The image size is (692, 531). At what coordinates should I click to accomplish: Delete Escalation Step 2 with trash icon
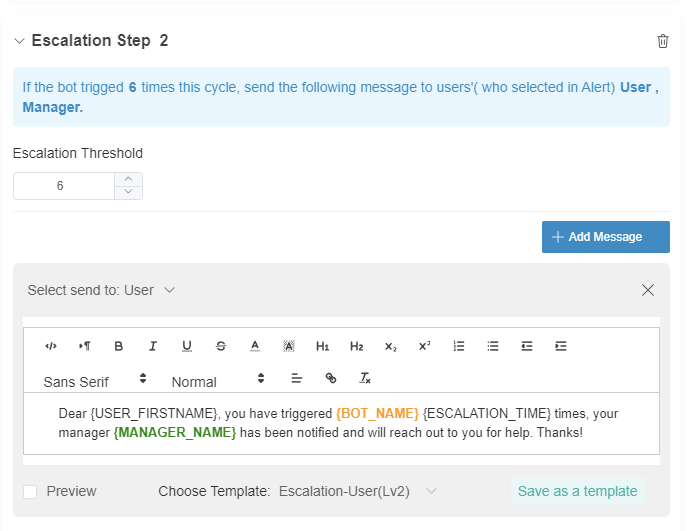coord(662,41)
